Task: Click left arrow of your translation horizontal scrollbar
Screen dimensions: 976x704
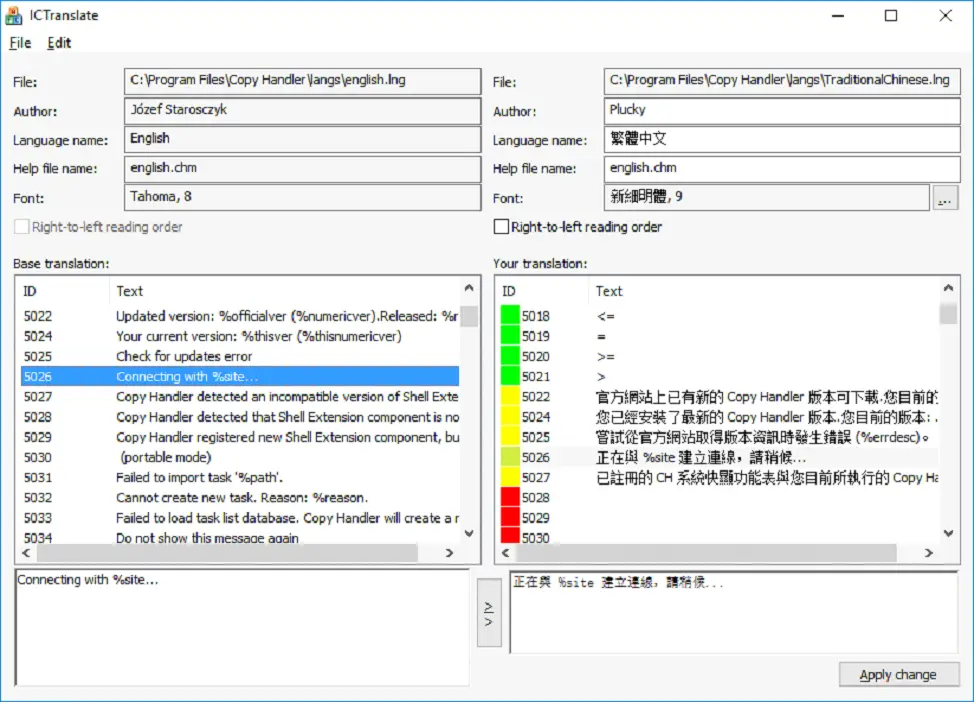Action: pos(505,553)
